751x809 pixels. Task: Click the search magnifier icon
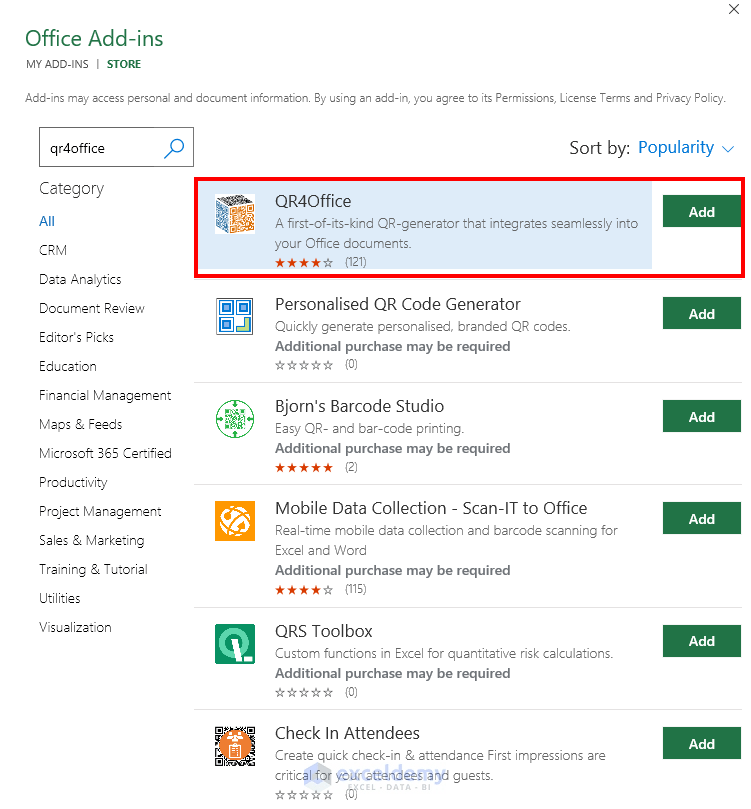[x=174, y=147]
